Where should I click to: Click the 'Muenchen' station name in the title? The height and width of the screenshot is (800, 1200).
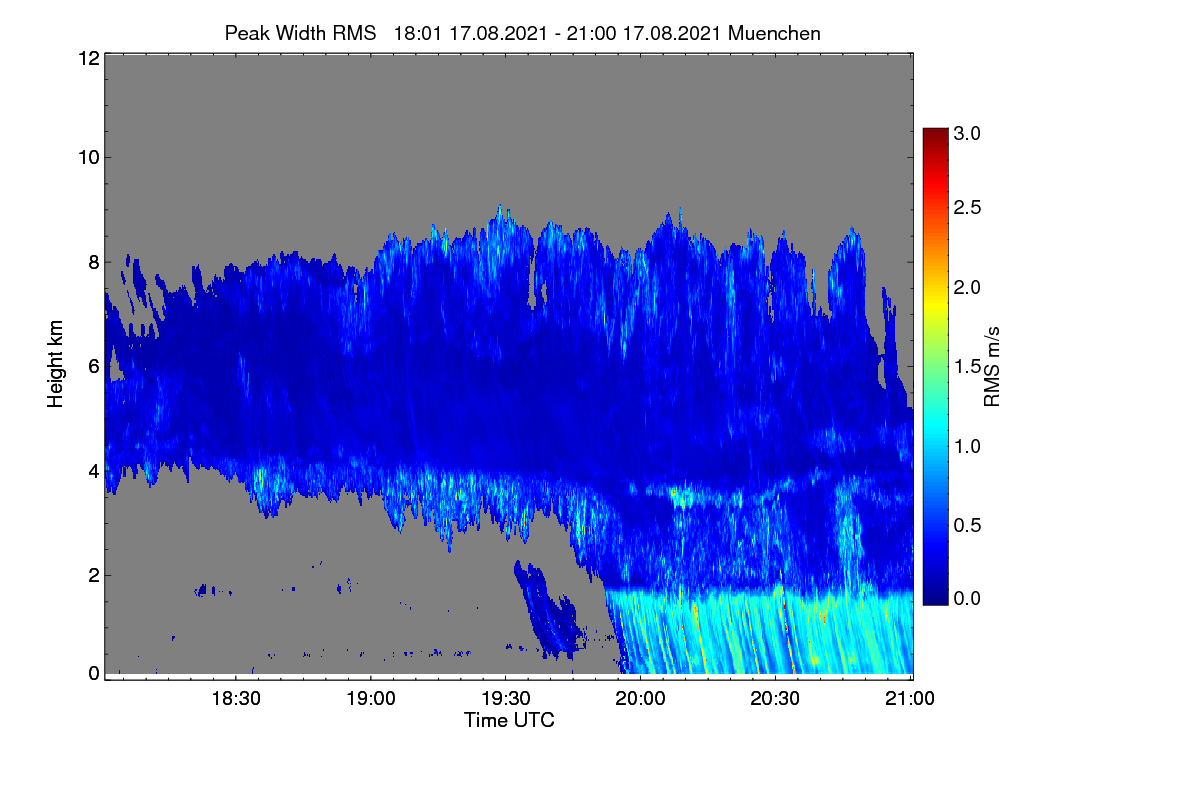[775, 33]
